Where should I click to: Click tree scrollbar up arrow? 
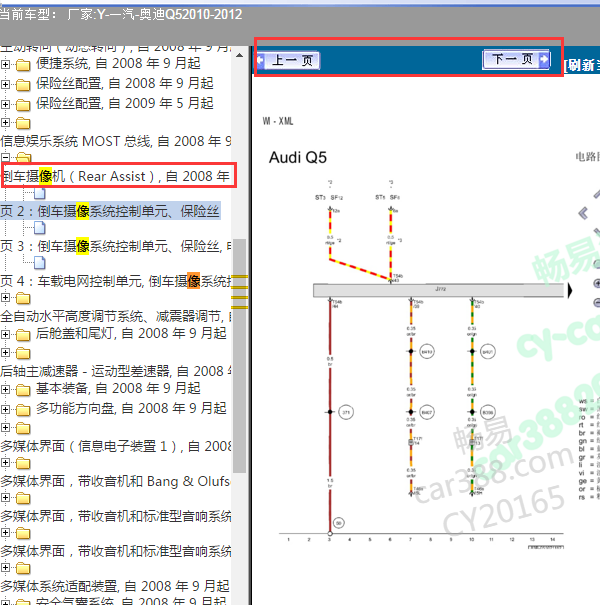coord(240,55)
